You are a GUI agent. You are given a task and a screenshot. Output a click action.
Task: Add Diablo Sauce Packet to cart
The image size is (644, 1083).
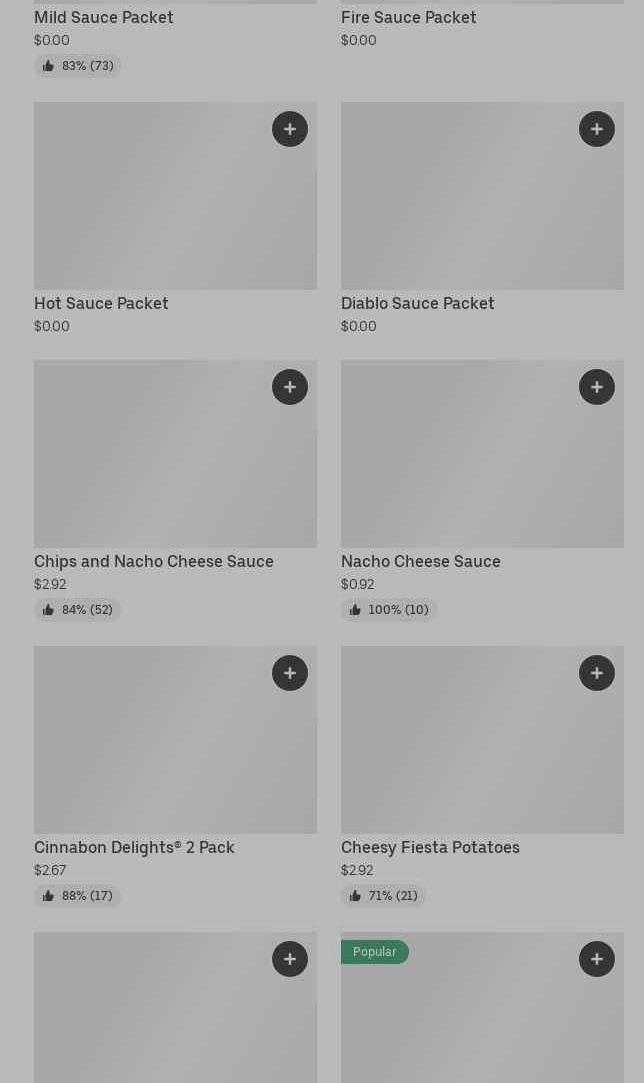[x=597, y=129]
